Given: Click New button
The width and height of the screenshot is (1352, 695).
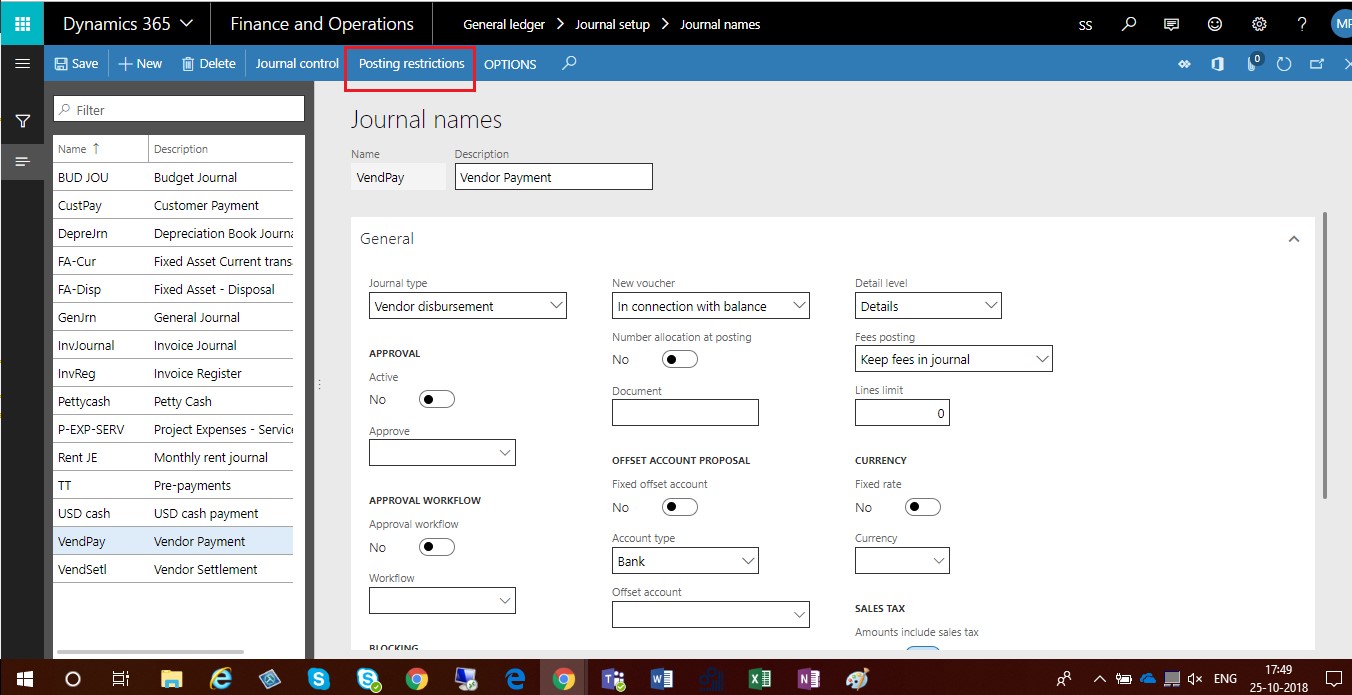Looking at the screenshot, I should coord(140,63).
